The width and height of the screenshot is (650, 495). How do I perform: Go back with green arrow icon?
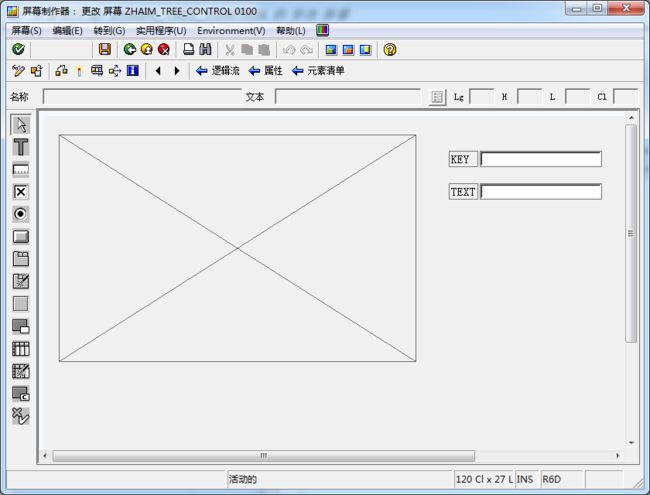coord(130,50)
